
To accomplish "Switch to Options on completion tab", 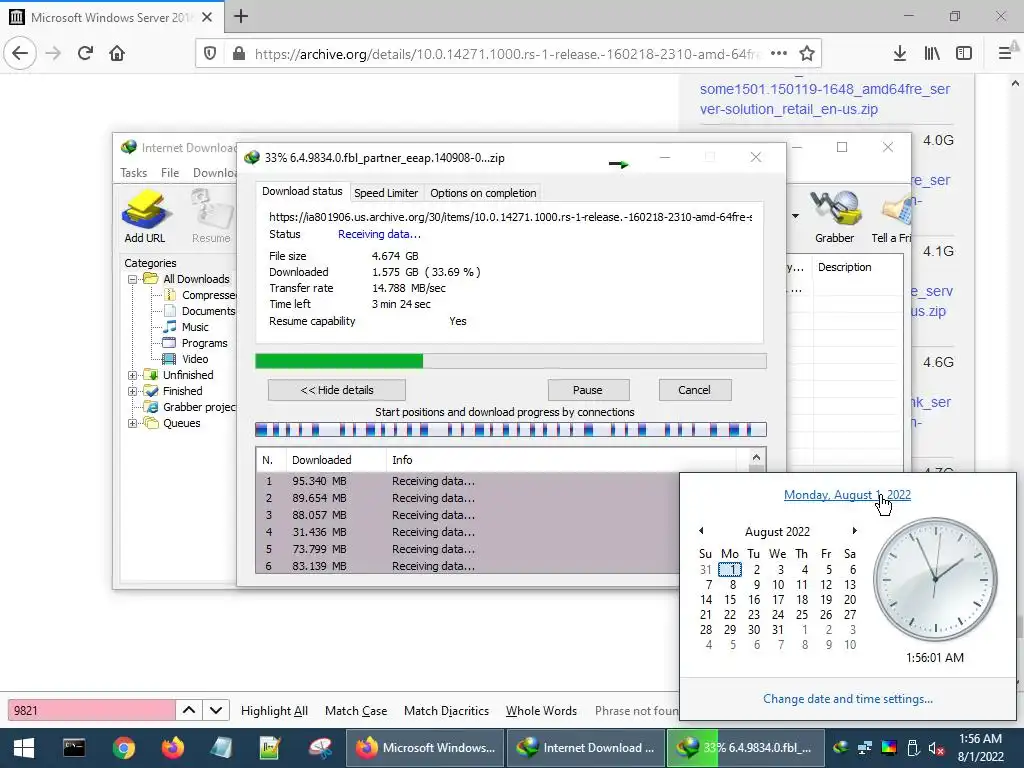I will 483,193.
